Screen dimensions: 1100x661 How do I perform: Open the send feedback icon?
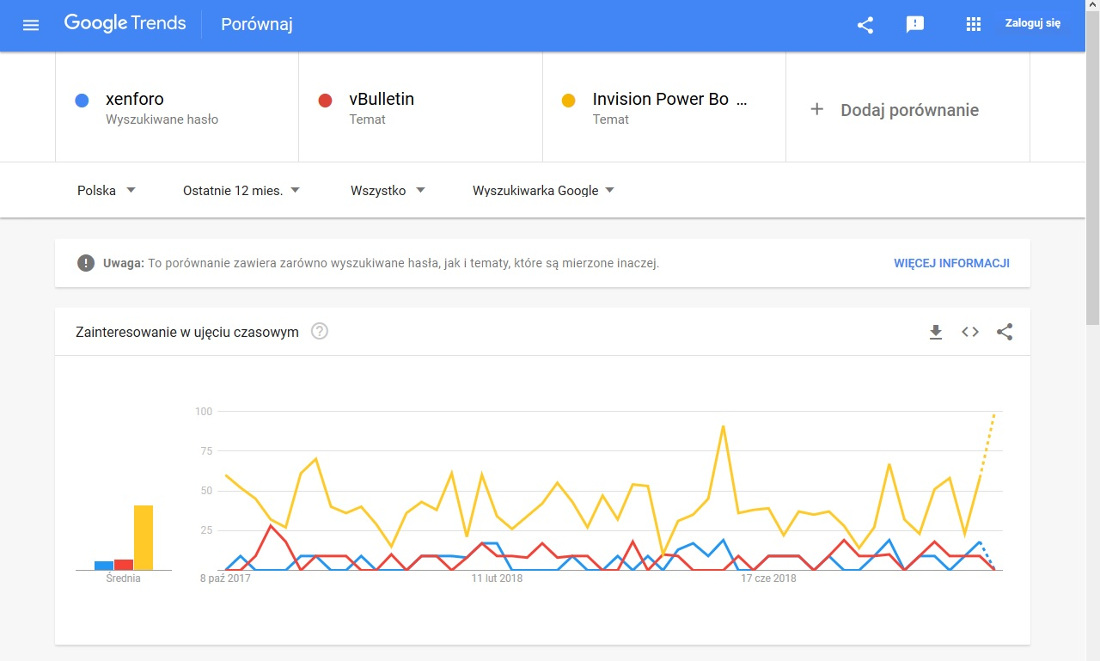coord(915,25)
